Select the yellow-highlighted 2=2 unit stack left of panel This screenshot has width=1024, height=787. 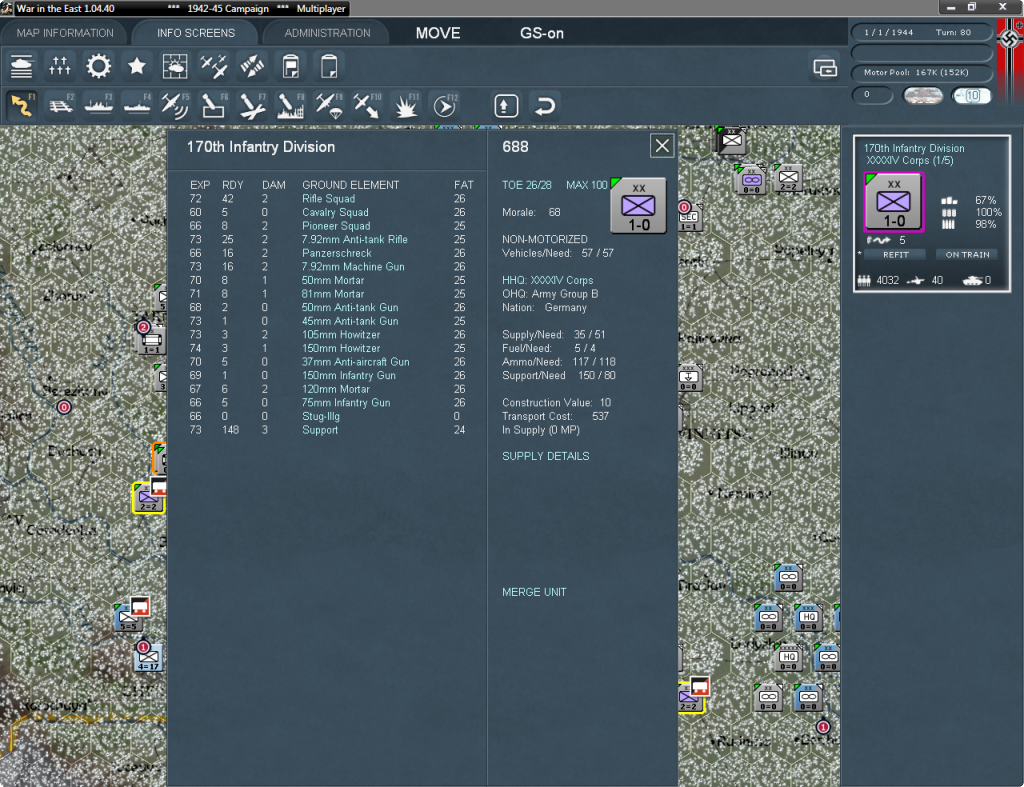click(x=148, y=498)
